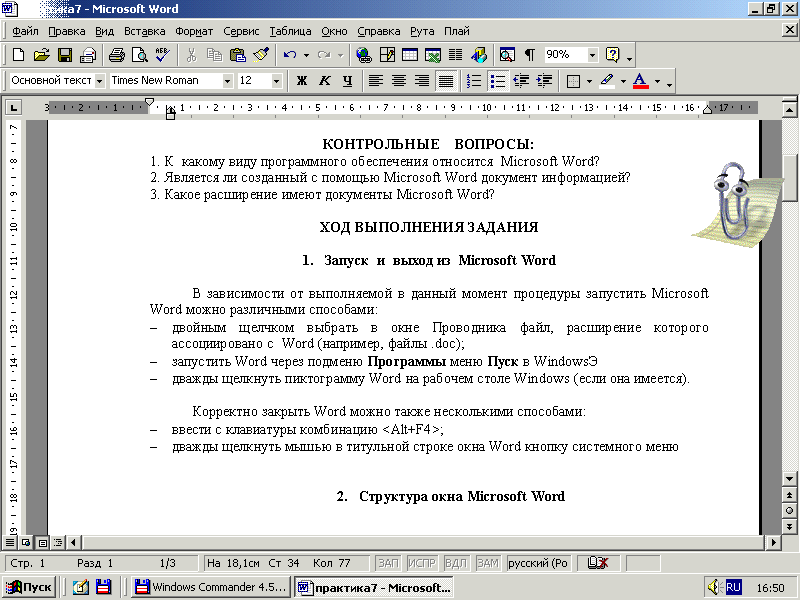The width and height of the screenshot is (800, 600).
Task: Open the highlight color dropdown arrow
Action: pyautogui.click(x=623, y=81)
